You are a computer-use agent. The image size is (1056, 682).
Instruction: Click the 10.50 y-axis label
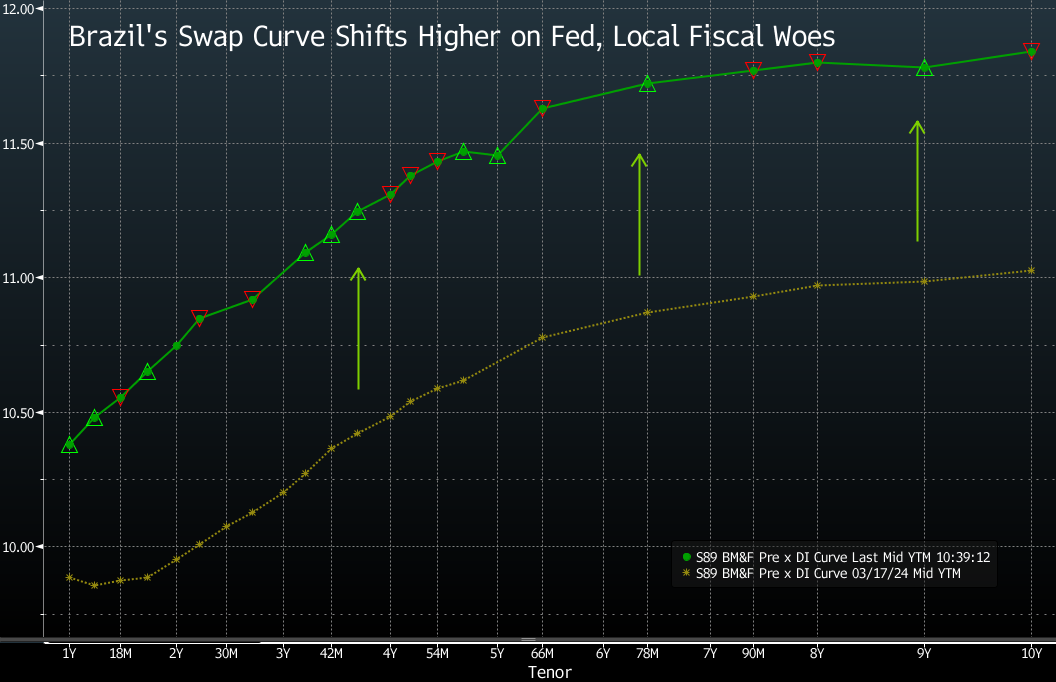(x=18, y=413)
